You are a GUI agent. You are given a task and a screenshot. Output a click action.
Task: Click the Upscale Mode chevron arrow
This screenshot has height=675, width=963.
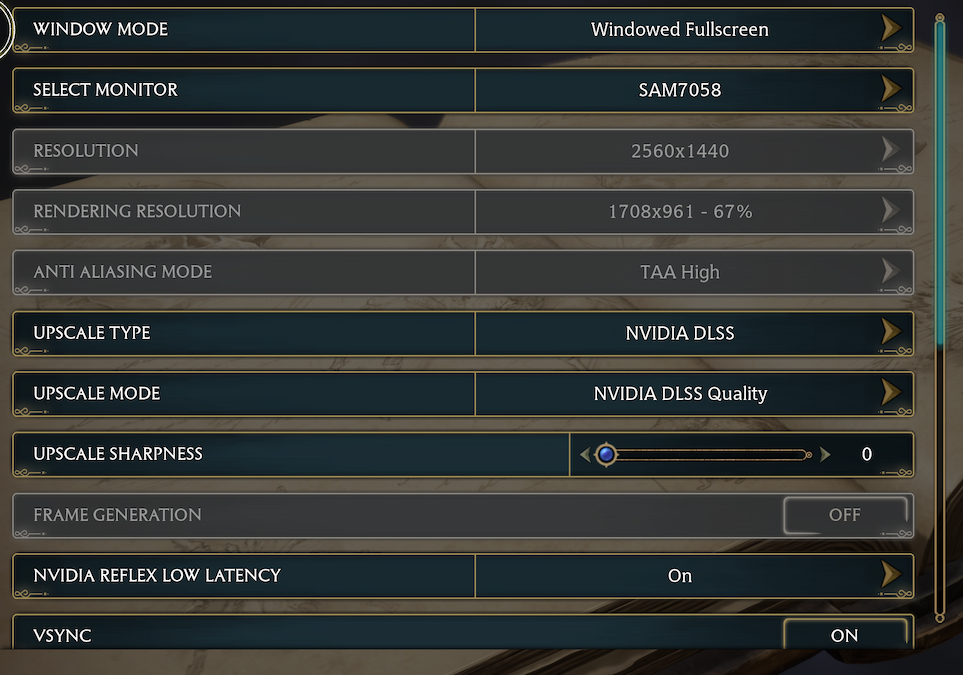tap(891, 393)
